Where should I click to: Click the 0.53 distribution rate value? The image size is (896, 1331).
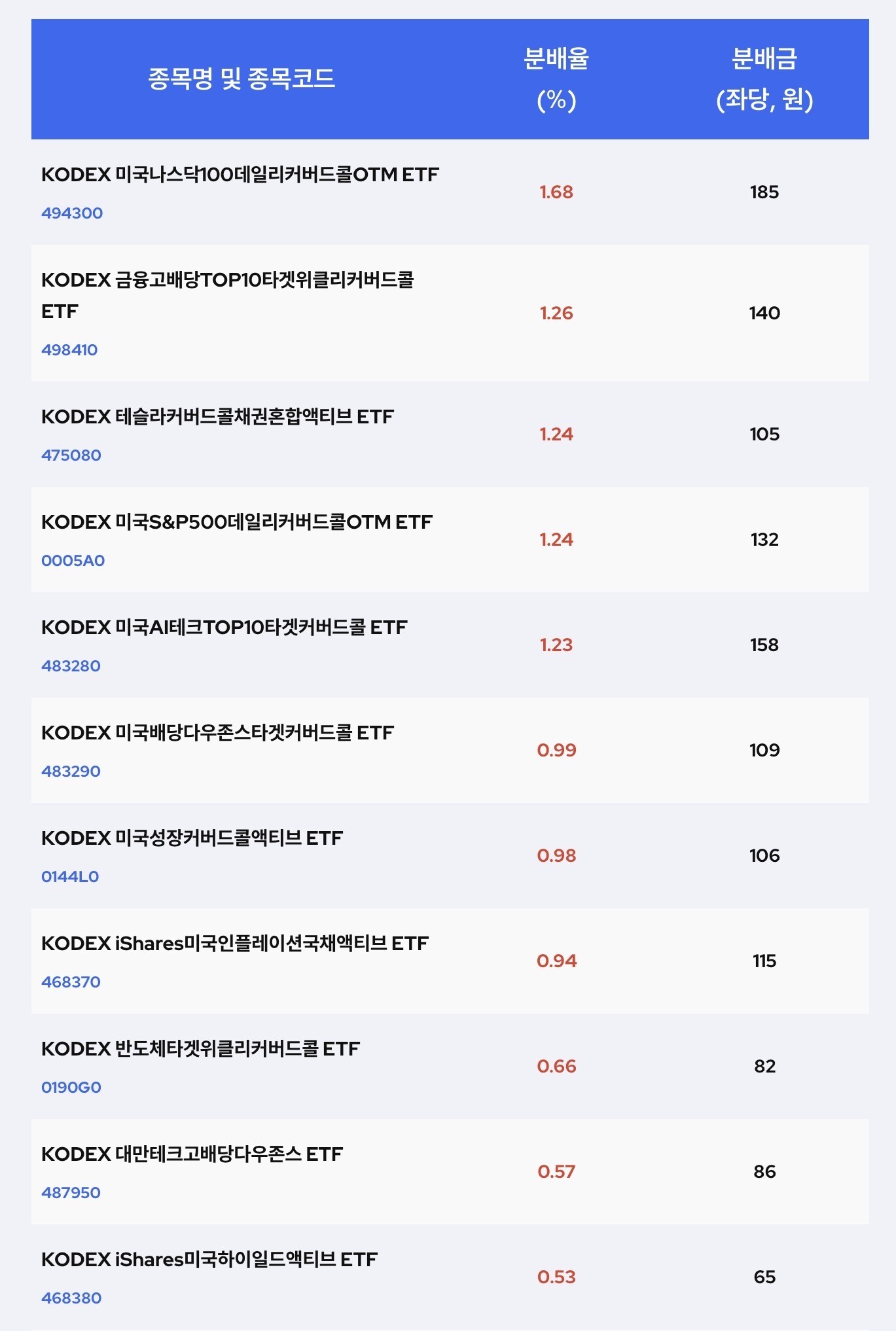pyautogui.click(x=556, y=1277)
